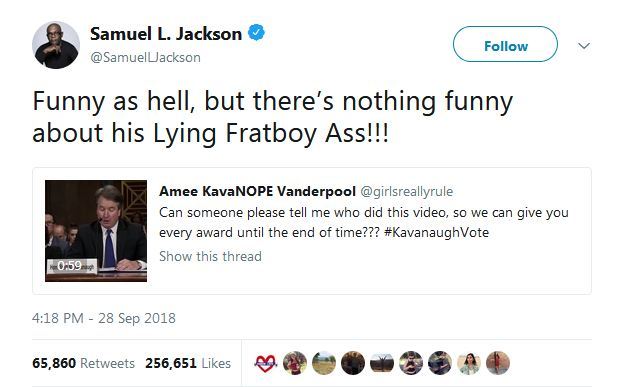Expand the tweet options chevron
The width and height of the screenshot is (617, 387).
[x=584, y=46]
